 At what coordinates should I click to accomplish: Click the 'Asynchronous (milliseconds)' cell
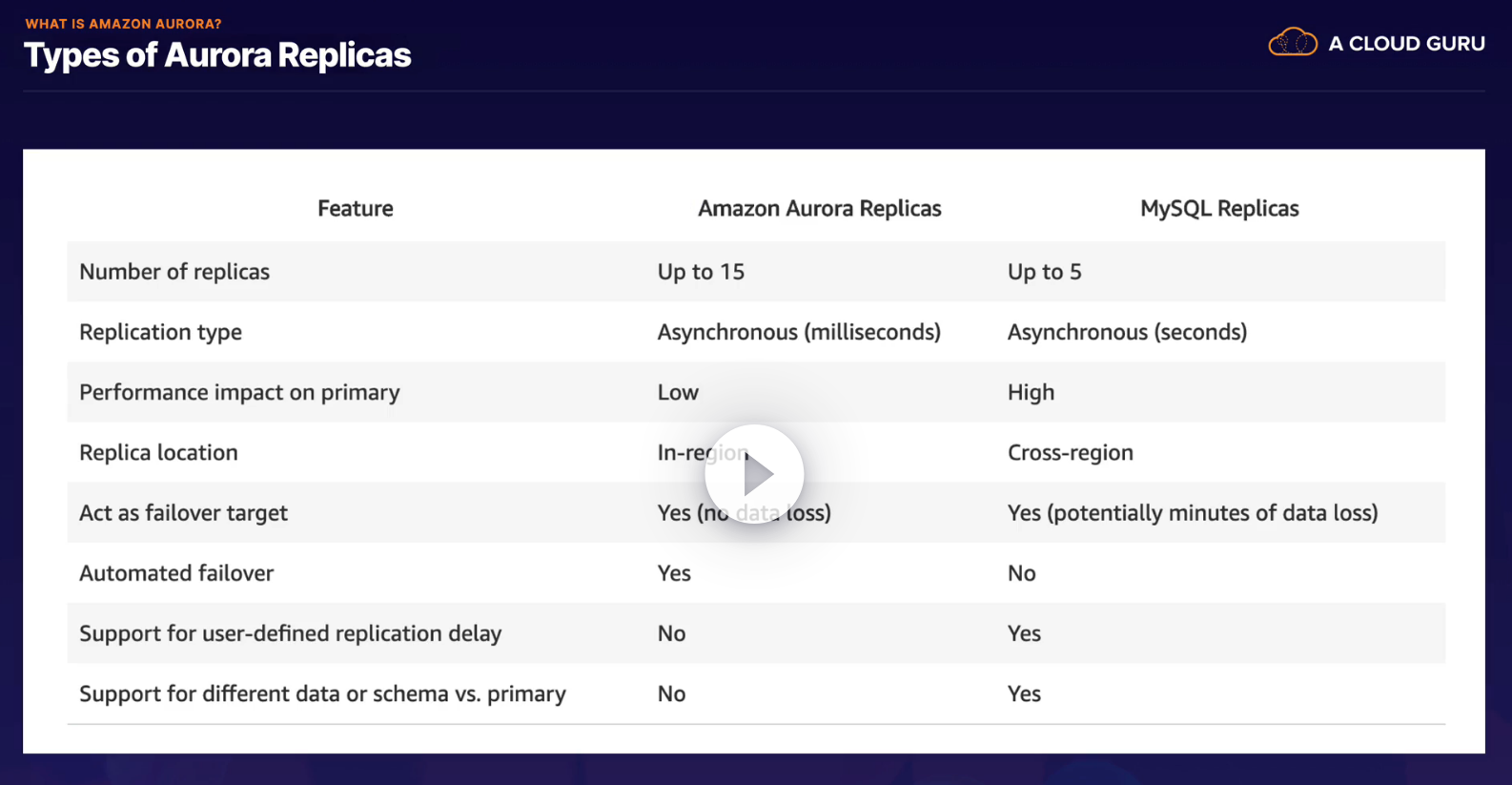coord(799,332)
